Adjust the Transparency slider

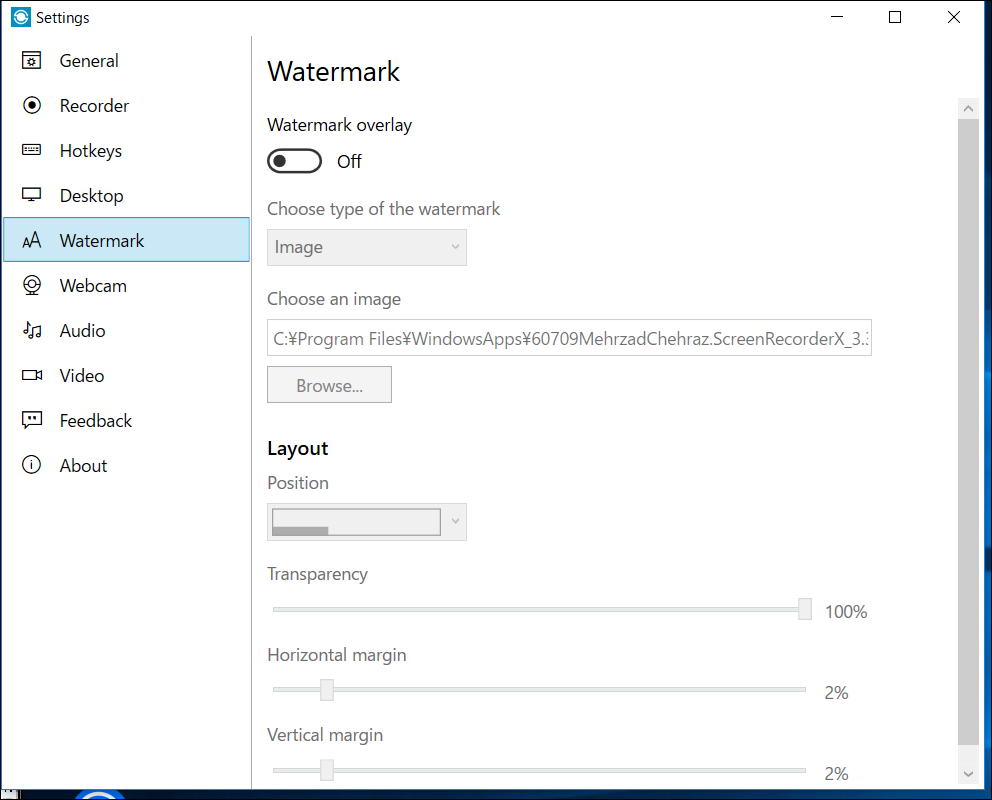(803, 608)
